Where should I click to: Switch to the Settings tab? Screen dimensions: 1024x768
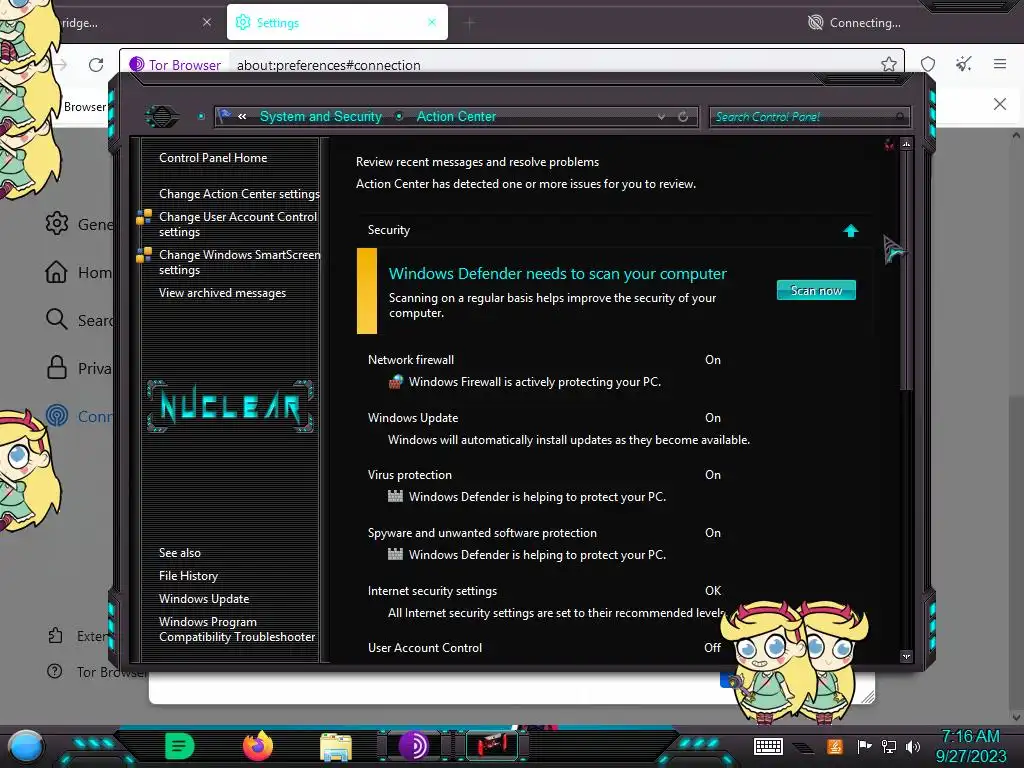(x=337, y=22)
